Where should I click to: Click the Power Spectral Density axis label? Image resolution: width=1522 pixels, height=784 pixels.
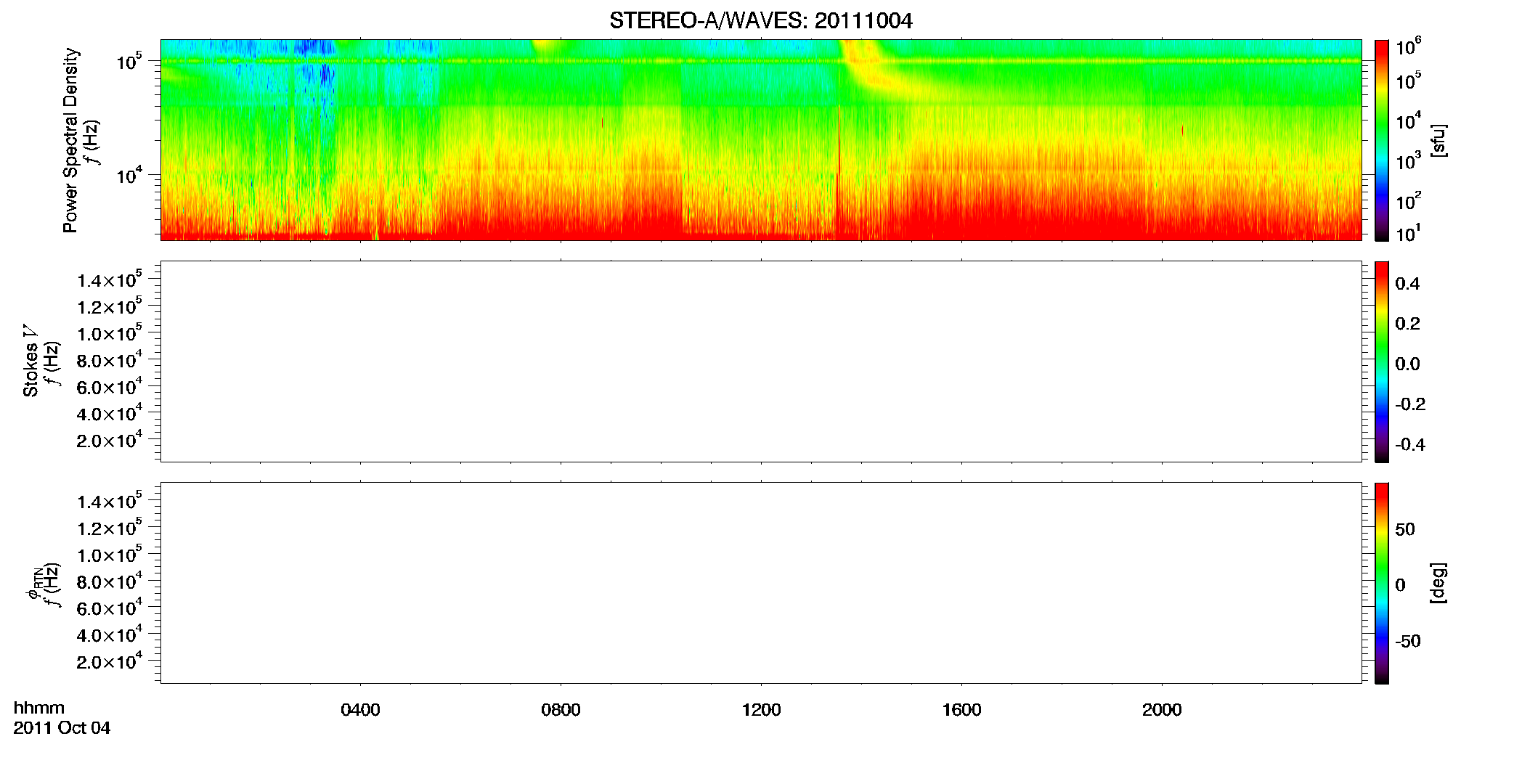[70, 140]
